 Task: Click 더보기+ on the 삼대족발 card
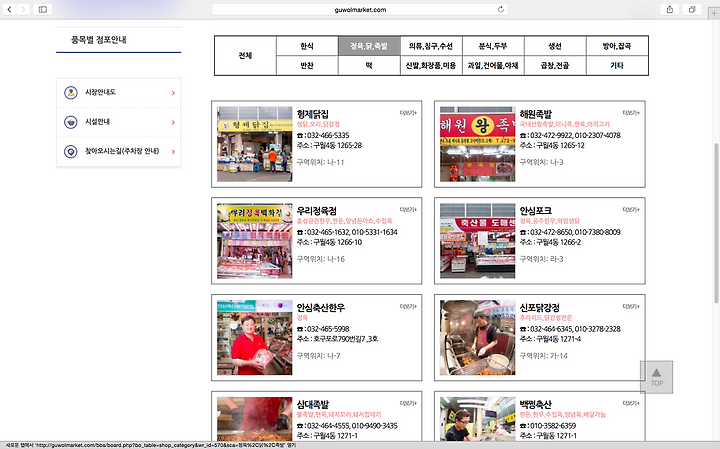(x=408, y=403)
